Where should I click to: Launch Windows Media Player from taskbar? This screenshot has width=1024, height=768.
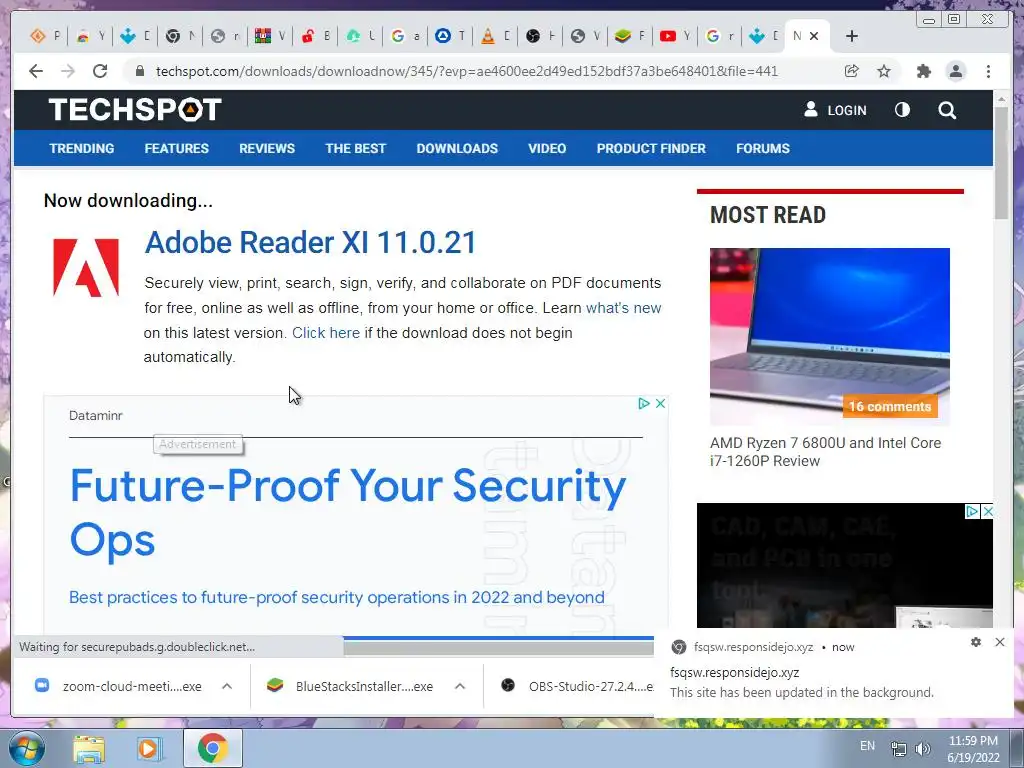click(148, 748)
